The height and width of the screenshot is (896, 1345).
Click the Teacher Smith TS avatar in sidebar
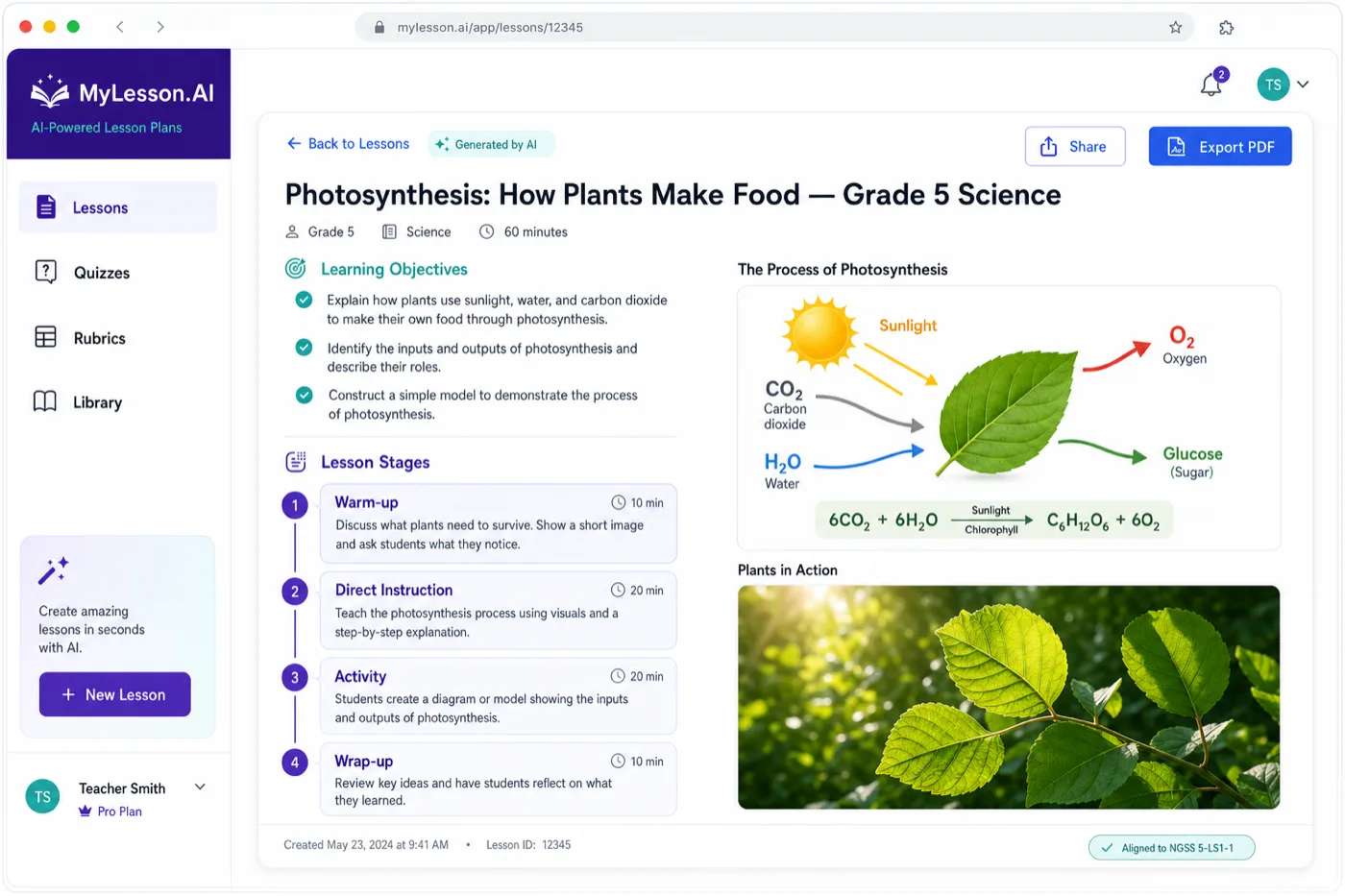42,797
